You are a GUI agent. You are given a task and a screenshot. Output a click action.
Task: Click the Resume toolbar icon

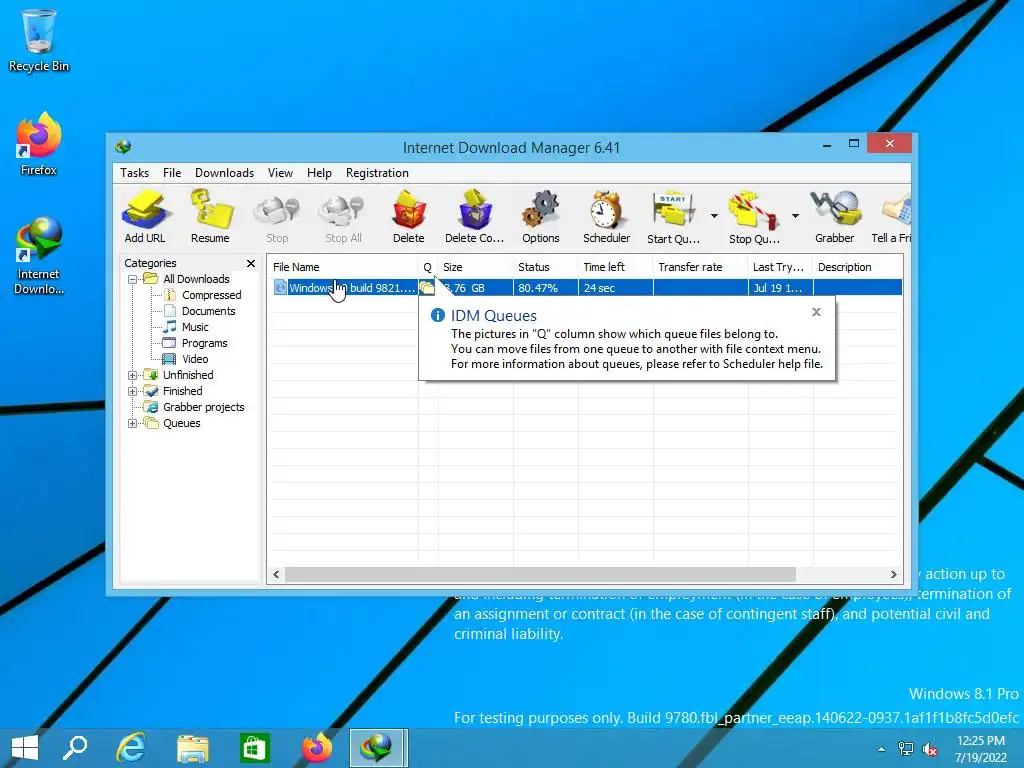210,217
